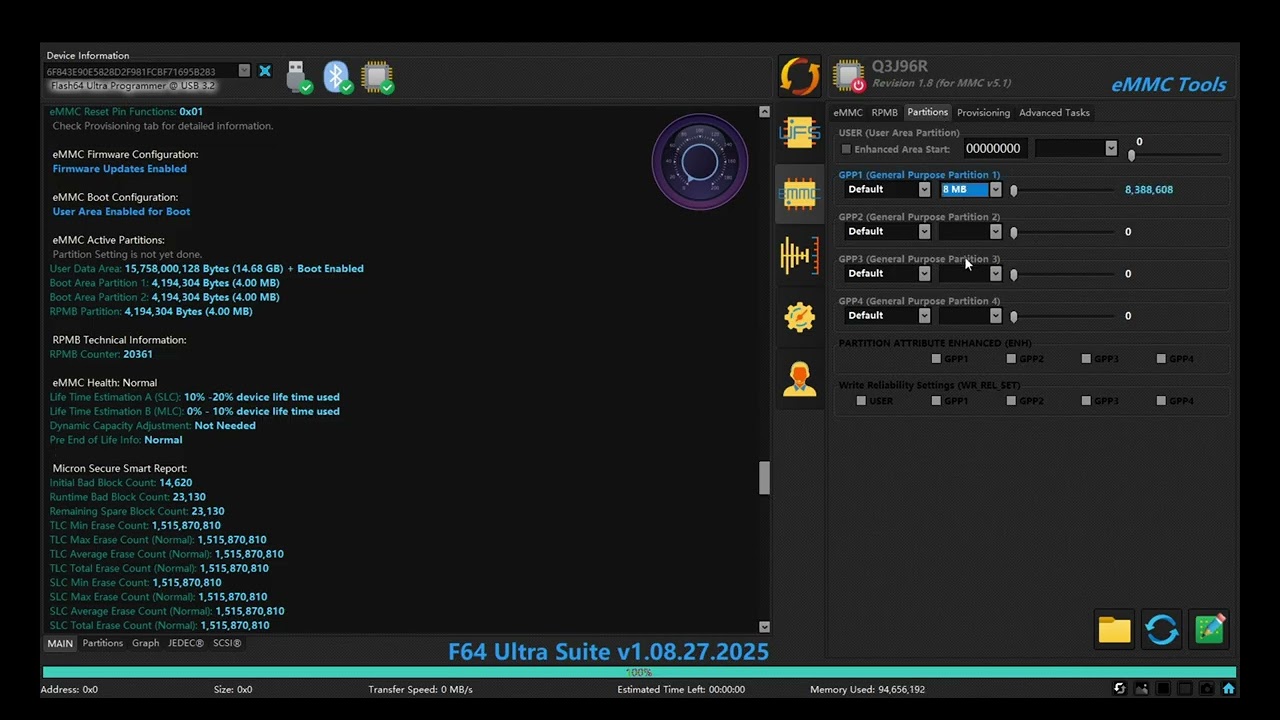Click the log panel scroll-down arrow

(765, 627)
